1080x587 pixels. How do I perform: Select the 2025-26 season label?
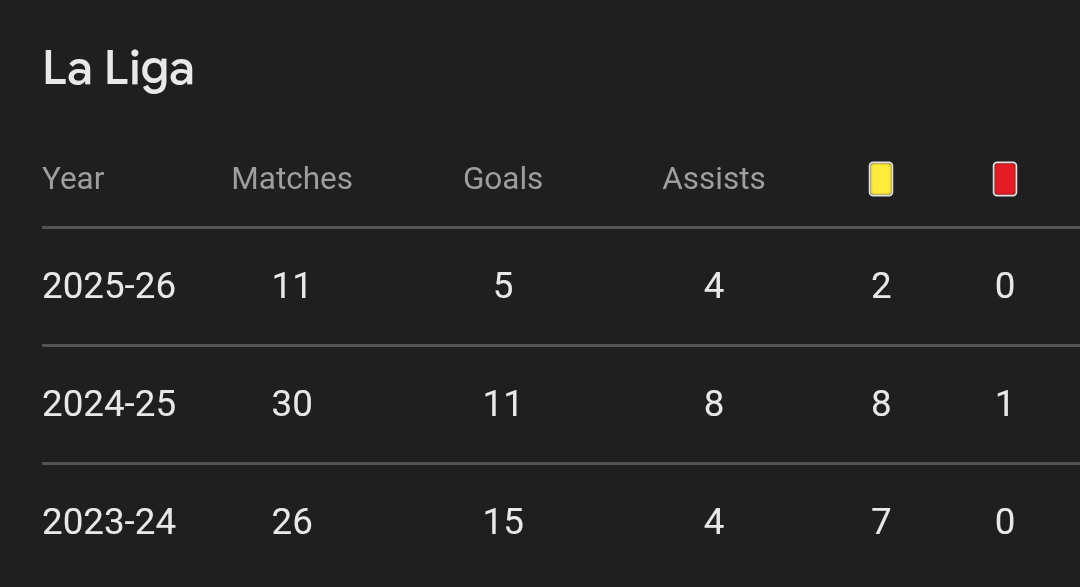[109, 286]
